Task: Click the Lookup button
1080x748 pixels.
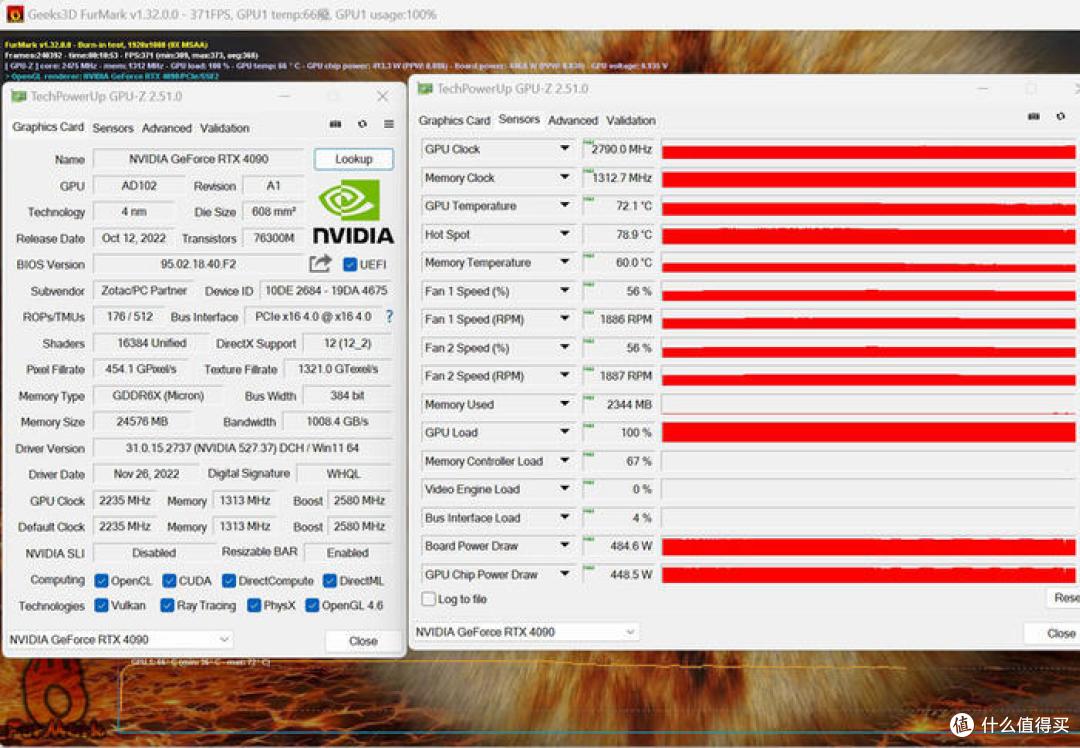Action: (x=354, y=159)
